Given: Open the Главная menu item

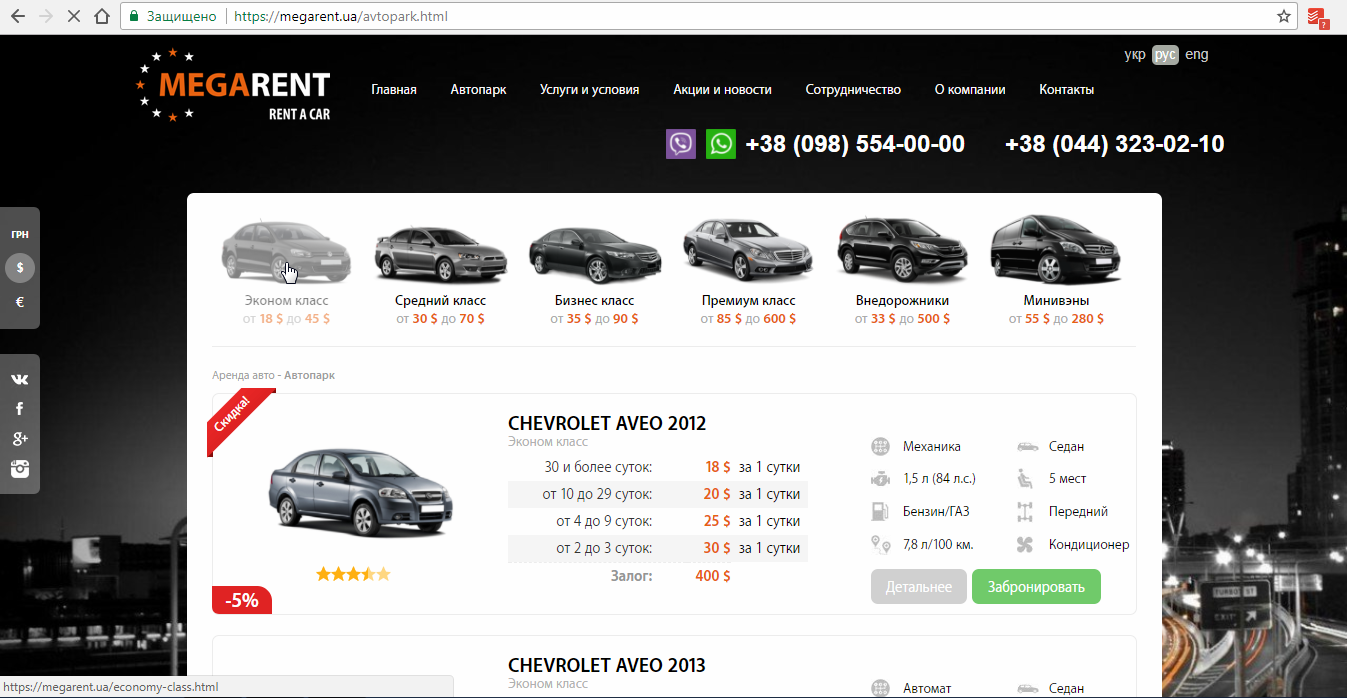Looking at the screenshot, I should point(394,89).
